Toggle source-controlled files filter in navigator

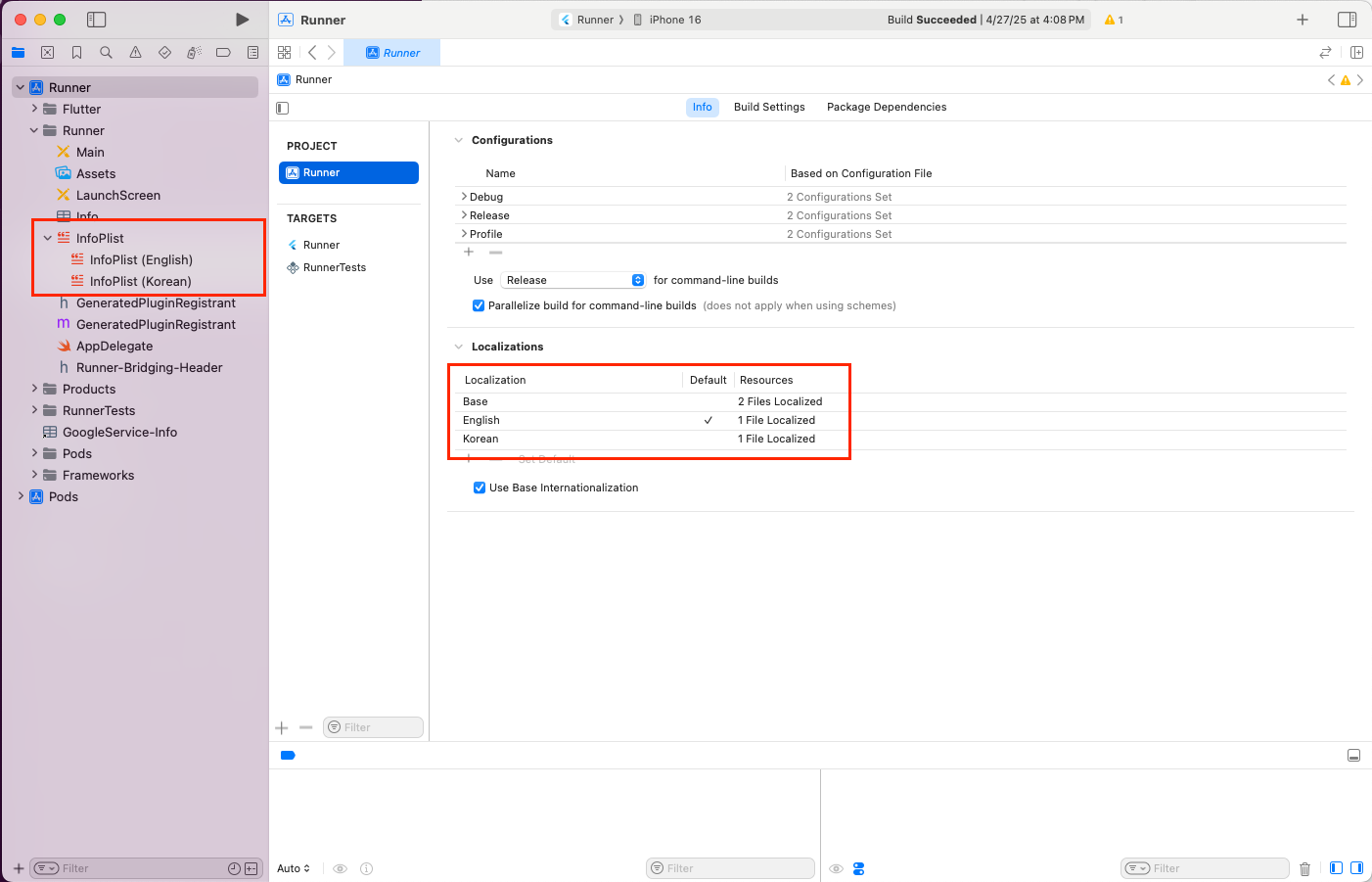pos(252,868)
